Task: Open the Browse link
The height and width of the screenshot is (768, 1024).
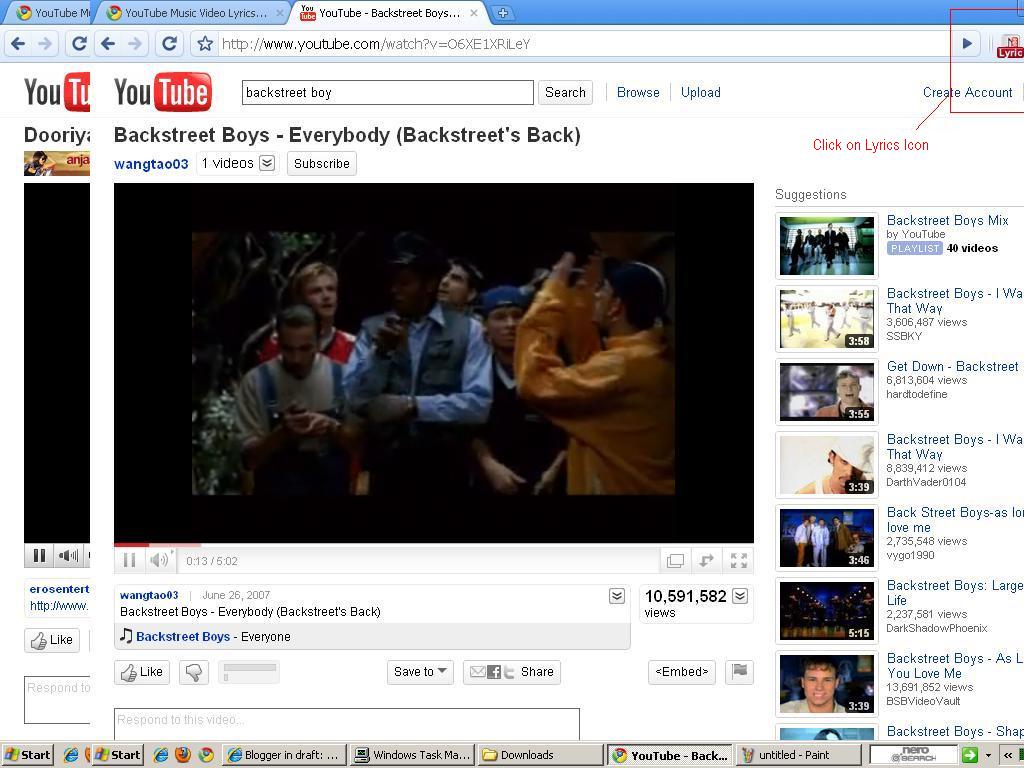Action: [x=638, y=93]
